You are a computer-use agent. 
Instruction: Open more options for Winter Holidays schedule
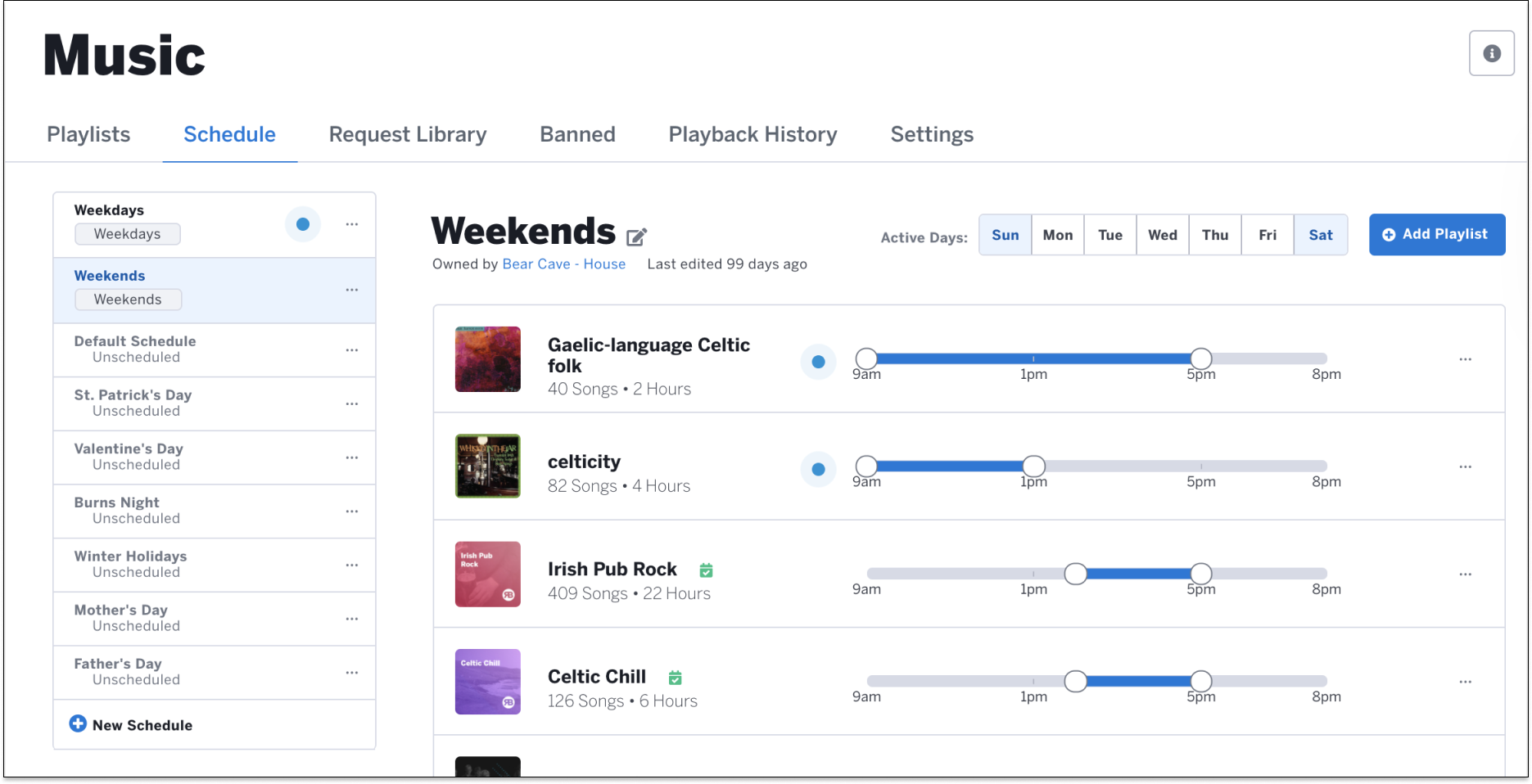point(352,565)
